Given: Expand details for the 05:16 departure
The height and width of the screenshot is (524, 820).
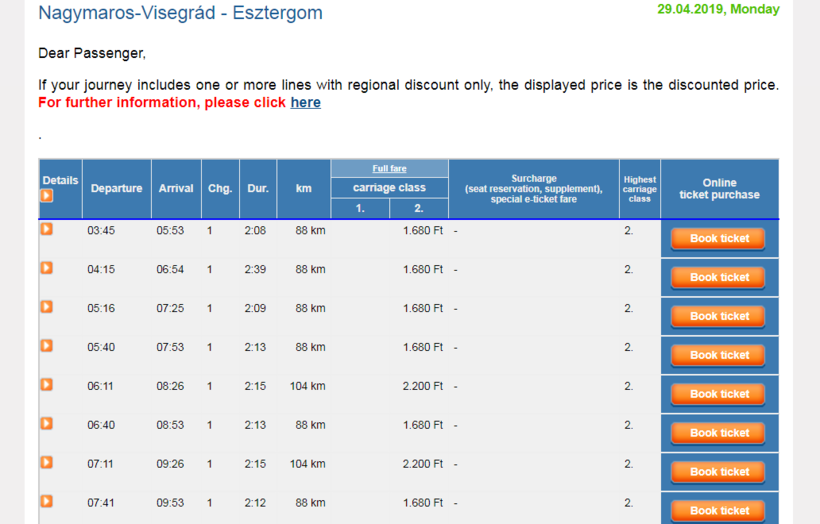Looking at the screenshot, I should pos(46,307).
